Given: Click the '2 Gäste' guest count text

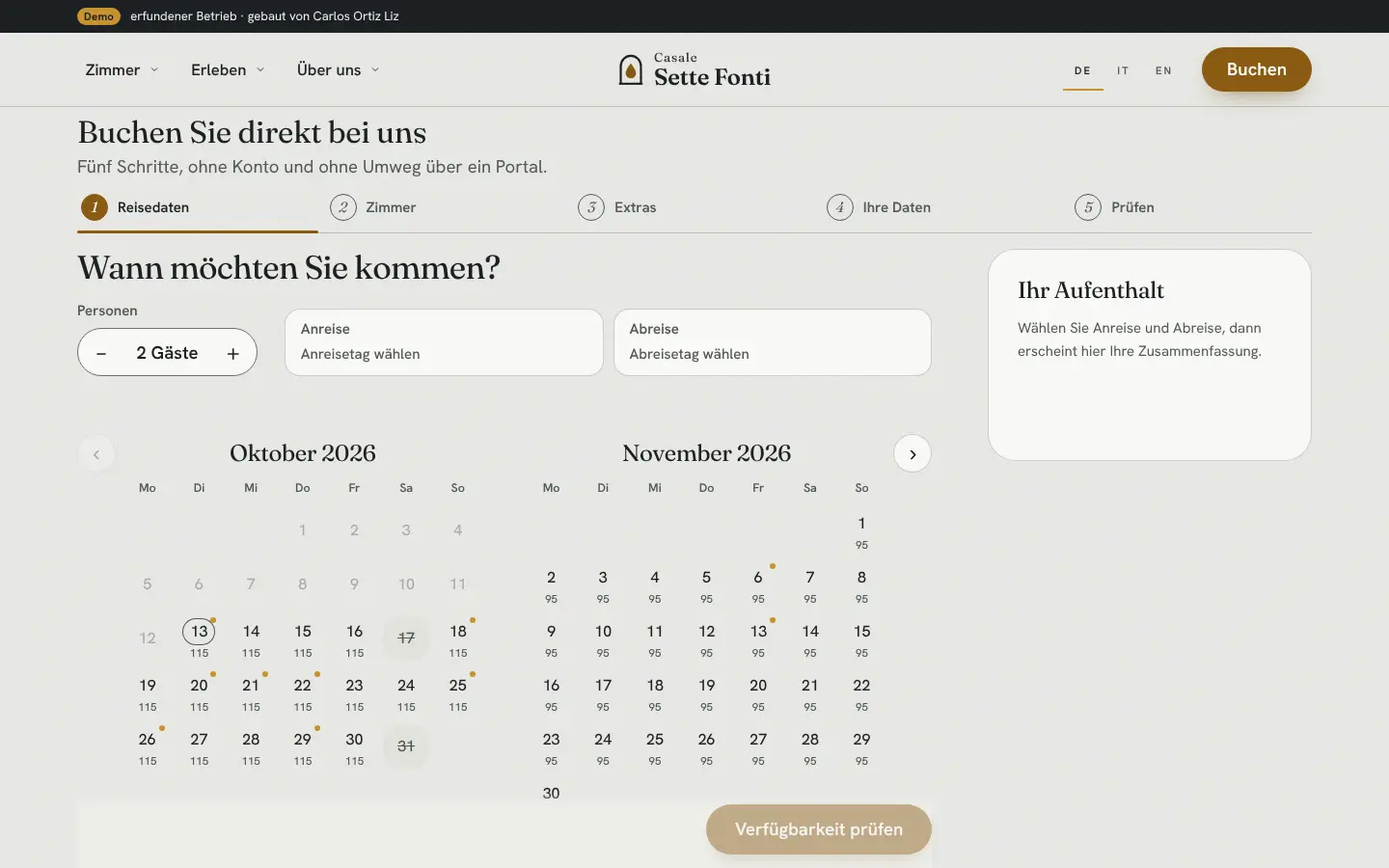Looking at the screenshot, I should tap(167, 353).
